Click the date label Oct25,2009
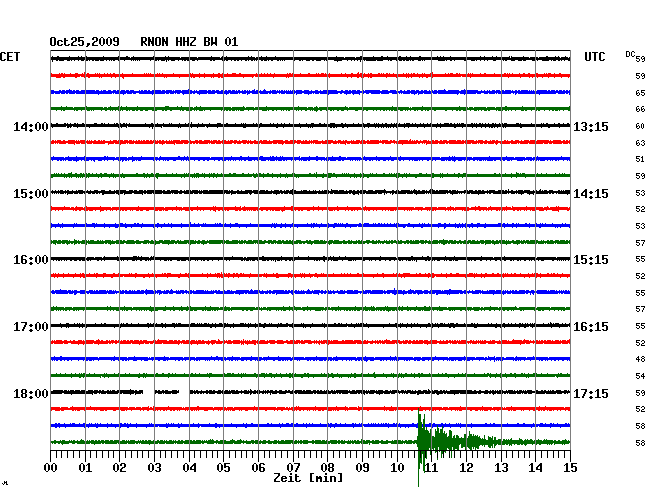The width and height of the screenshot is (650, 494). [85, 42]
